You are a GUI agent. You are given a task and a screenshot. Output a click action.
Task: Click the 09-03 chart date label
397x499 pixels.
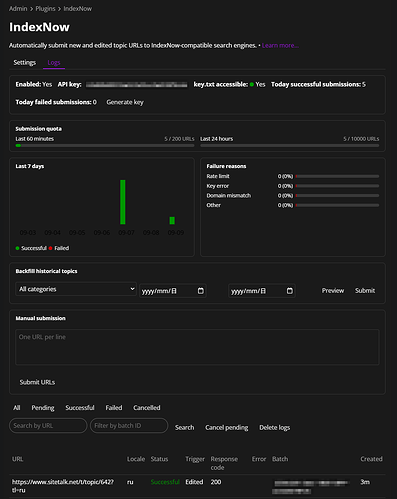coord(28,233)
